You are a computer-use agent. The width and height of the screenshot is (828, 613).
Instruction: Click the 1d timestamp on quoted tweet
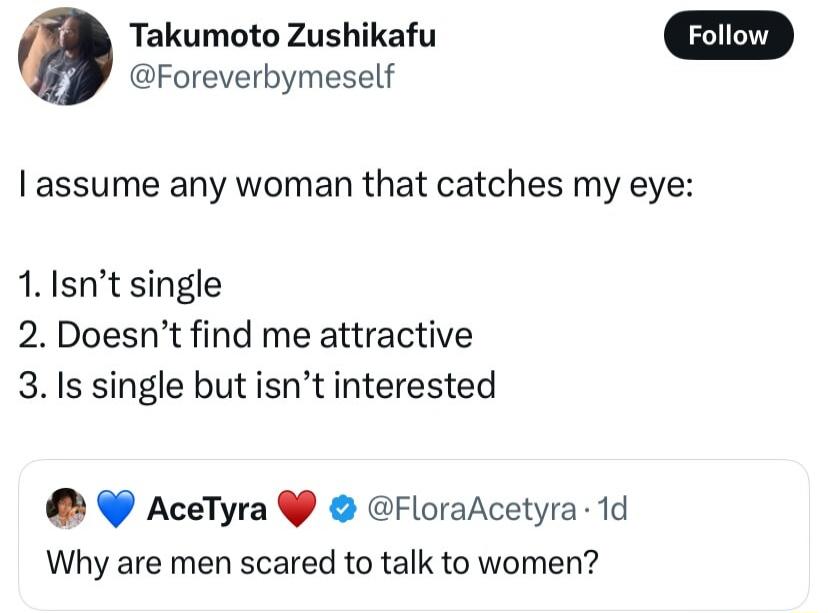click(609, 510)
